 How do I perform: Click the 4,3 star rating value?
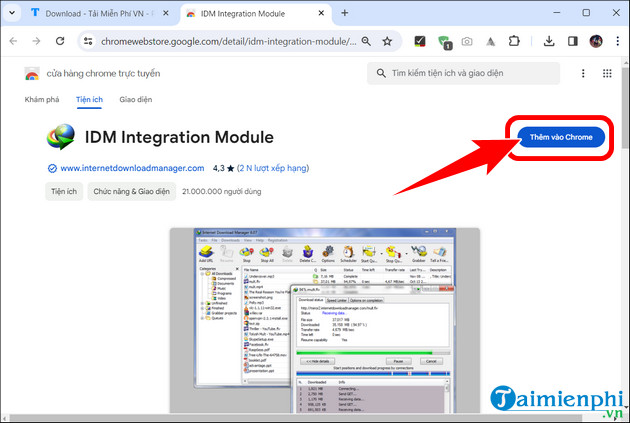coord(223,168)
